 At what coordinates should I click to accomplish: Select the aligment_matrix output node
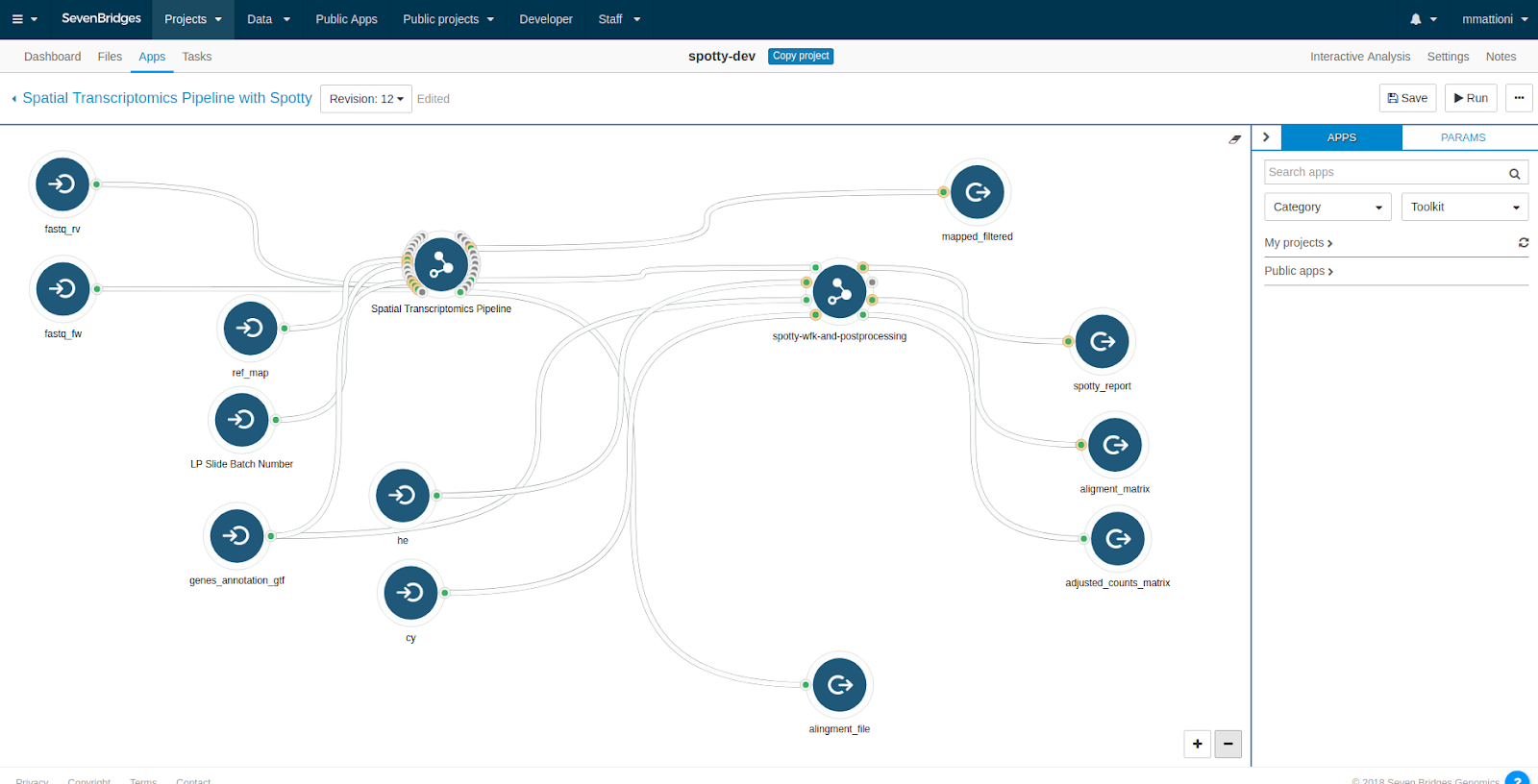[x=1115, y=445]
